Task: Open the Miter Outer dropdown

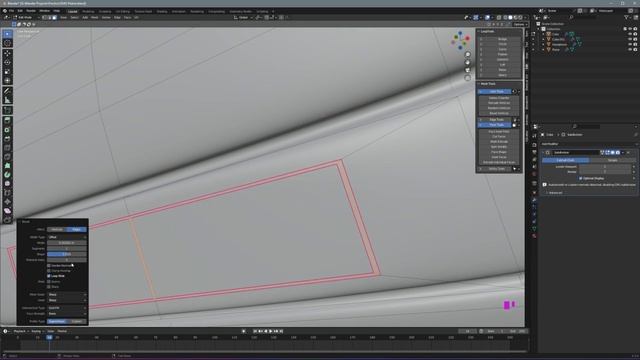Action: (67, 294)
